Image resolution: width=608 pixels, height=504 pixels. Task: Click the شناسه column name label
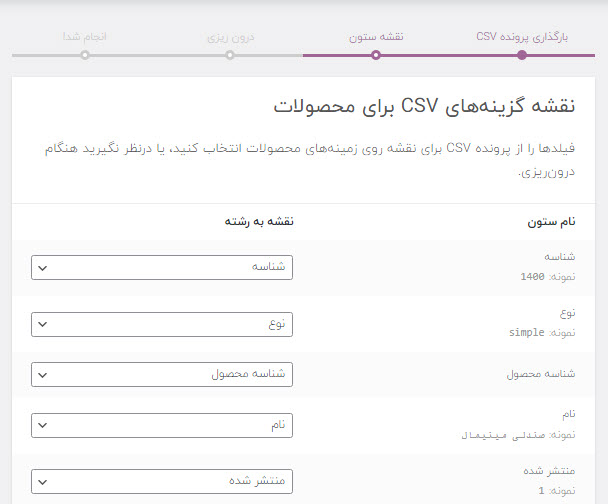[560, 257]
